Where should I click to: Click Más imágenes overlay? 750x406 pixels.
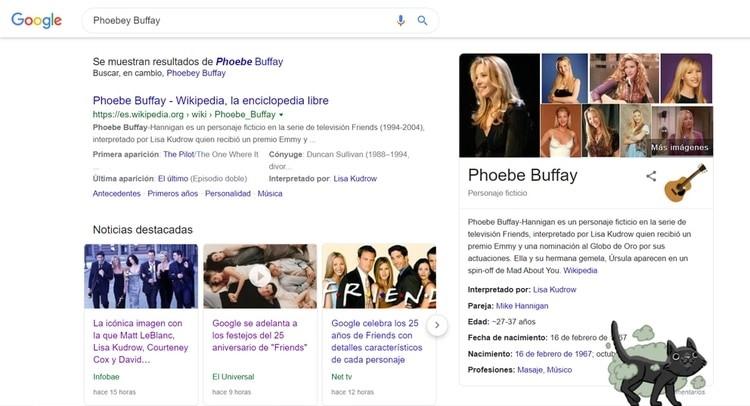pyautogui.click(x=680, y=147)
